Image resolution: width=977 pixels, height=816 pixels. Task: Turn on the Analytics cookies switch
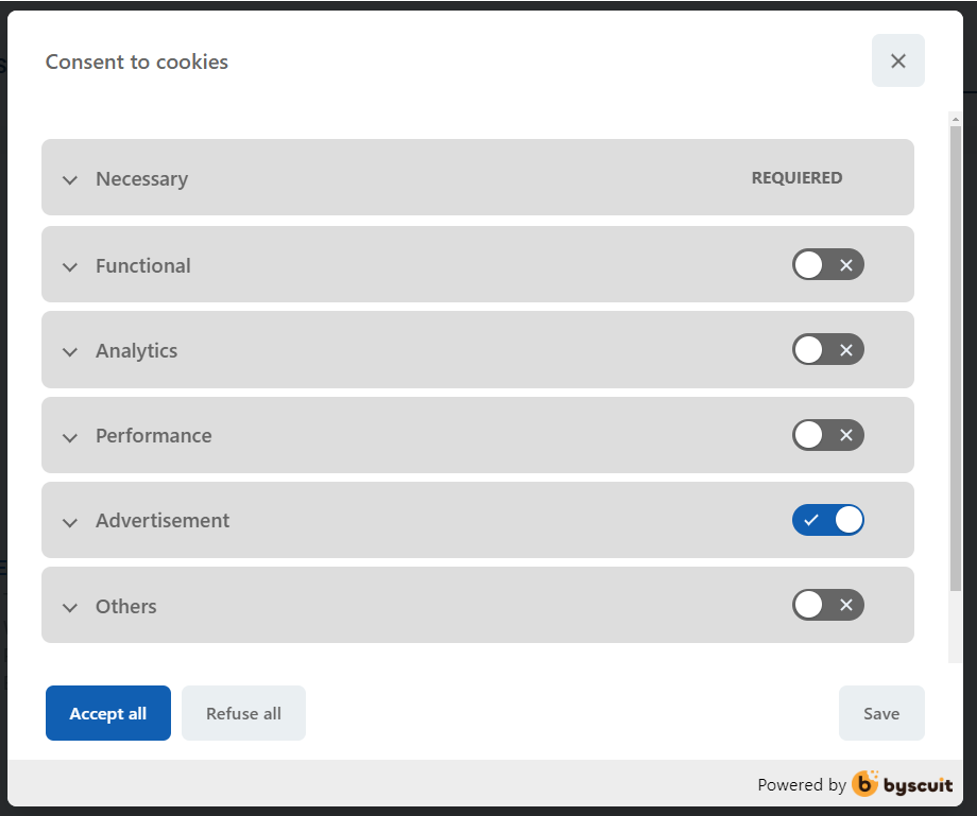pyautogui.click(x=827, y=349)
